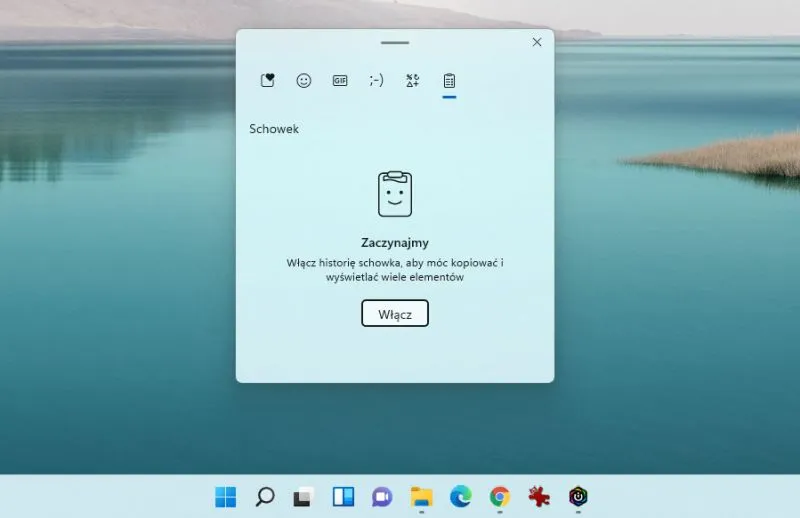Launch Google Chrome from taskbar

click(x=500, y=497)
